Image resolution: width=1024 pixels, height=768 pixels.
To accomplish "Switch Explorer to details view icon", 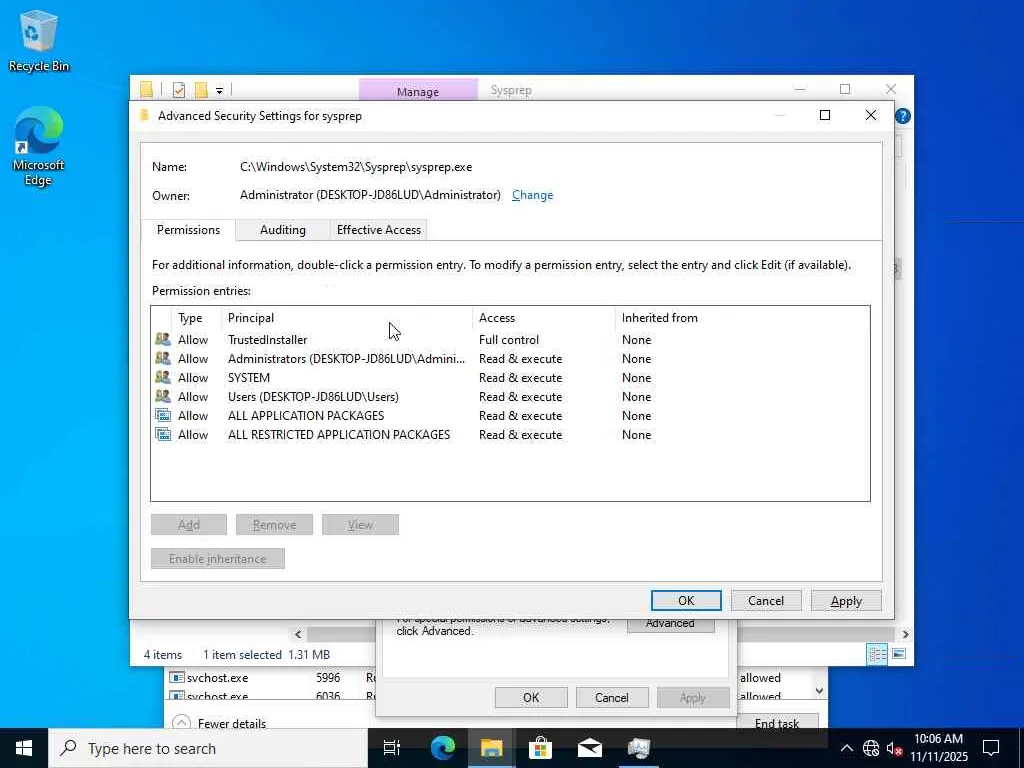I will pyautogui.click(x=876, y=654).
